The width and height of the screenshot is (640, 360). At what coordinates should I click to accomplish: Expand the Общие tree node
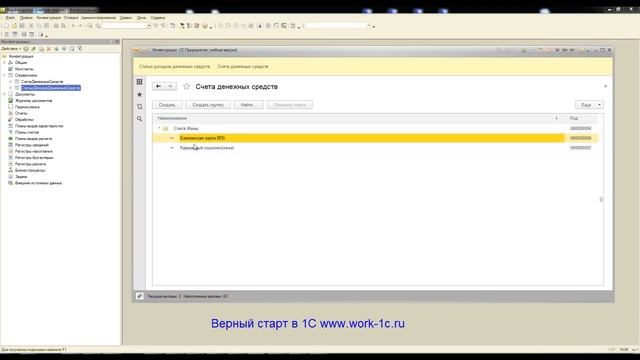click(4, 62)
